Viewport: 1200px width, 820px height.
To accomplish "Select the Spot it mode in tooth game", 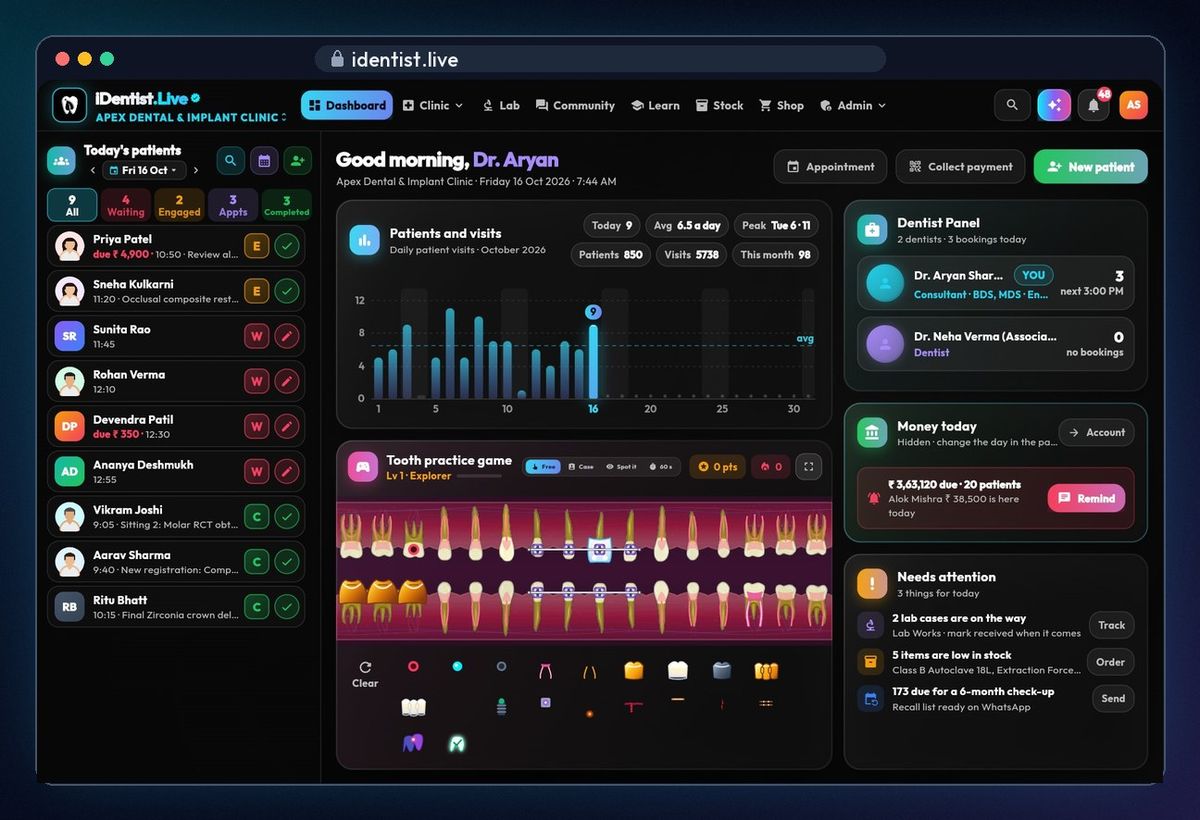I will [x=621, y=466].
